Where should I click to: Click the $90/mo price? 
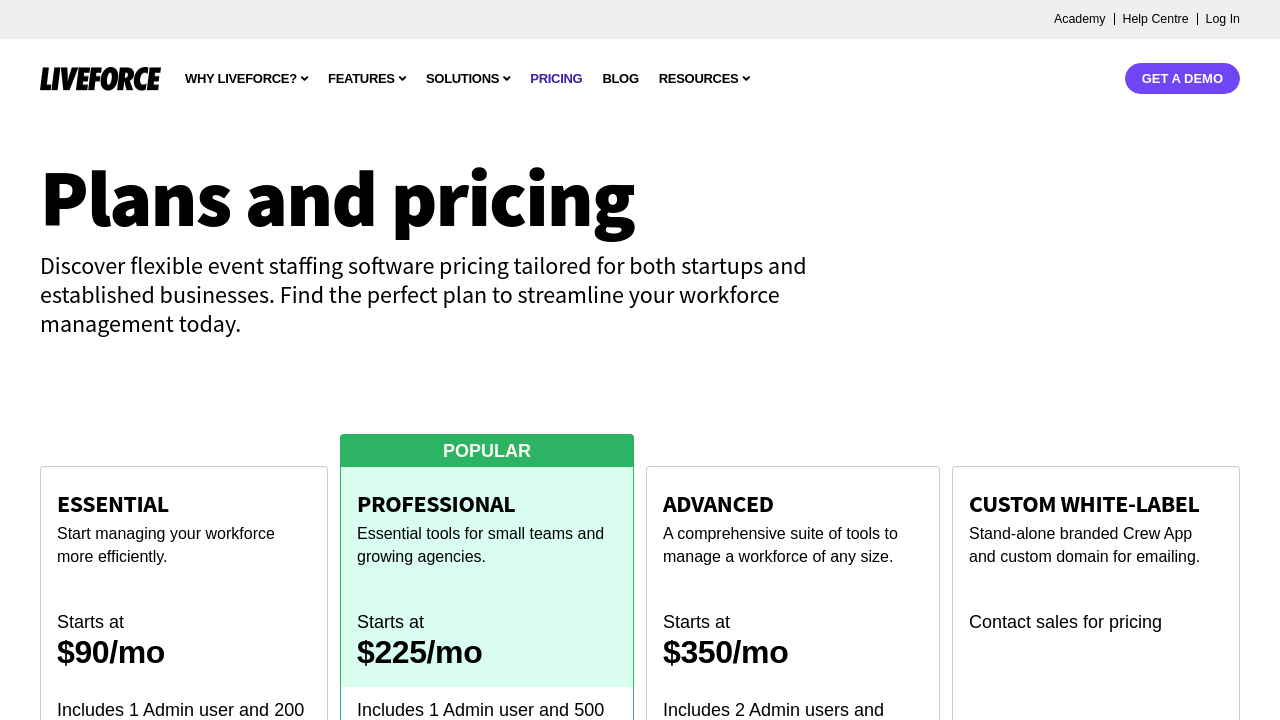pyautogui.click(x=111, y=652)
